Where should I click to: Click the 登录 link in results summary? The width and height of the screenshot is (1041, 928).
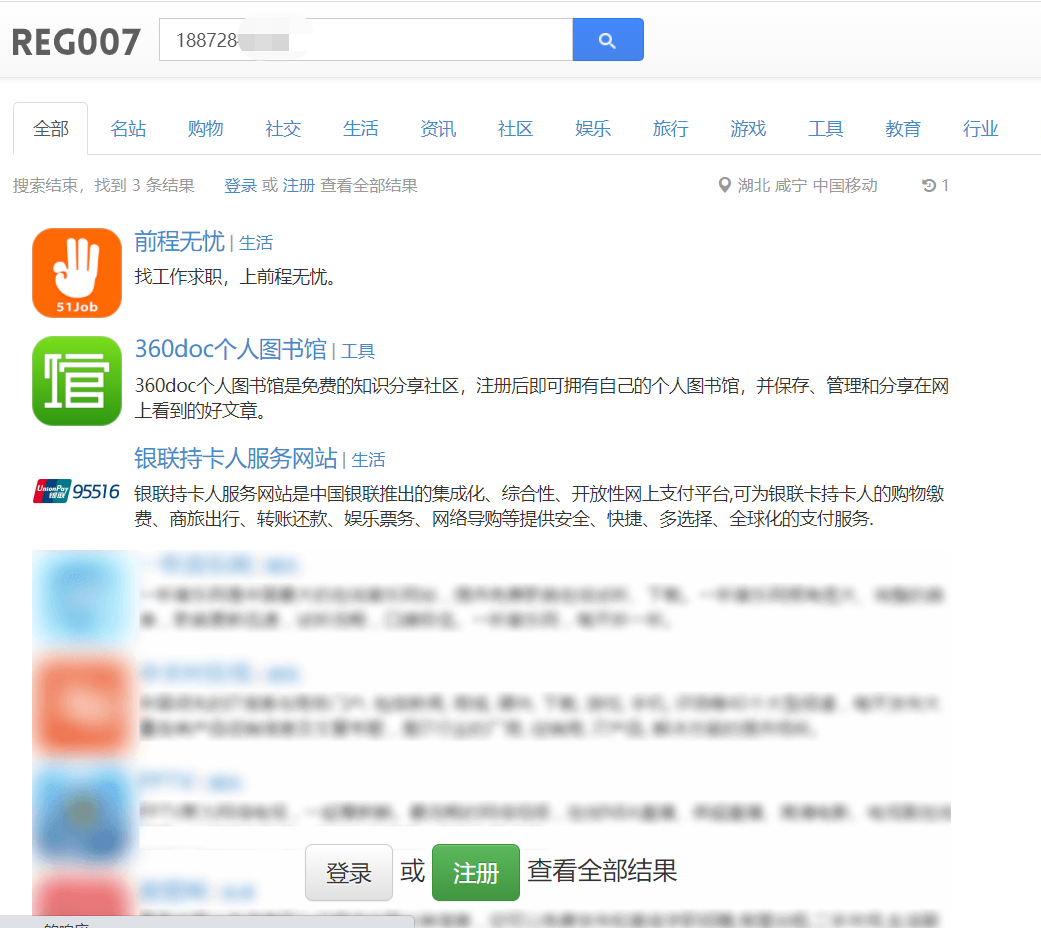point(240,185)
